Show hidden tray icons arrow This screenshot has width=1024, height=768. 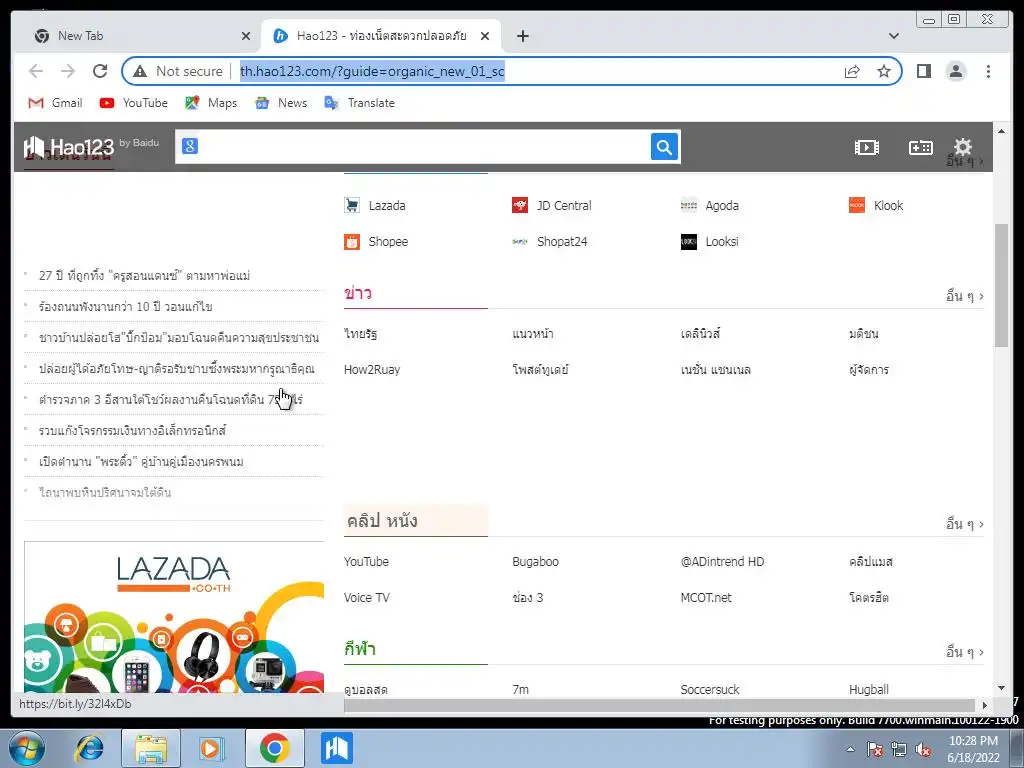850,750
